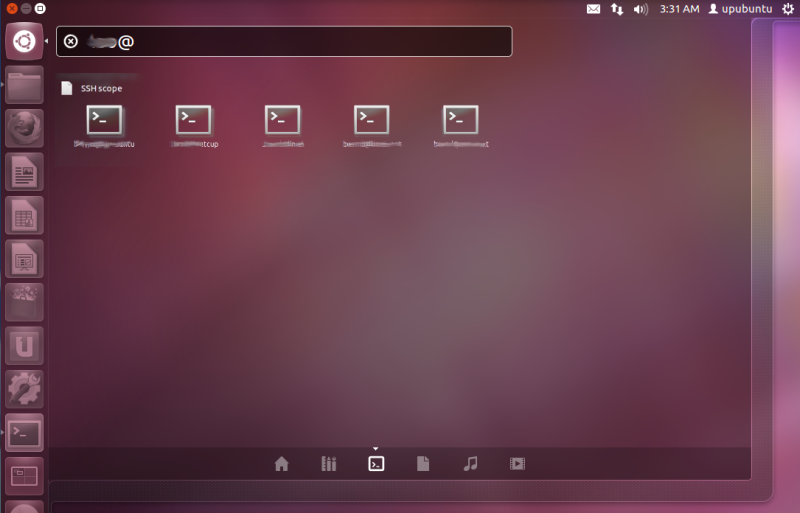The height and width of the screenshot is (513, 800).
Task: Open System Settings gear and wrench icon
Action: (24, 389)
